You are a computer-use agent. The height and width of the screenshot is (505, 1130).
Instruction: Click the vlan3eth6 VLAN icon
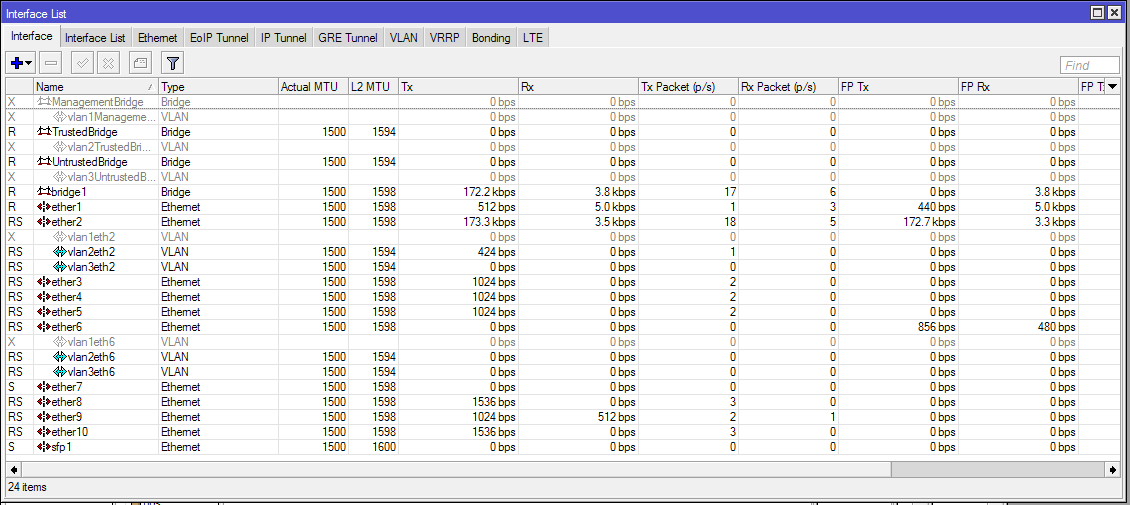point(60,372)
